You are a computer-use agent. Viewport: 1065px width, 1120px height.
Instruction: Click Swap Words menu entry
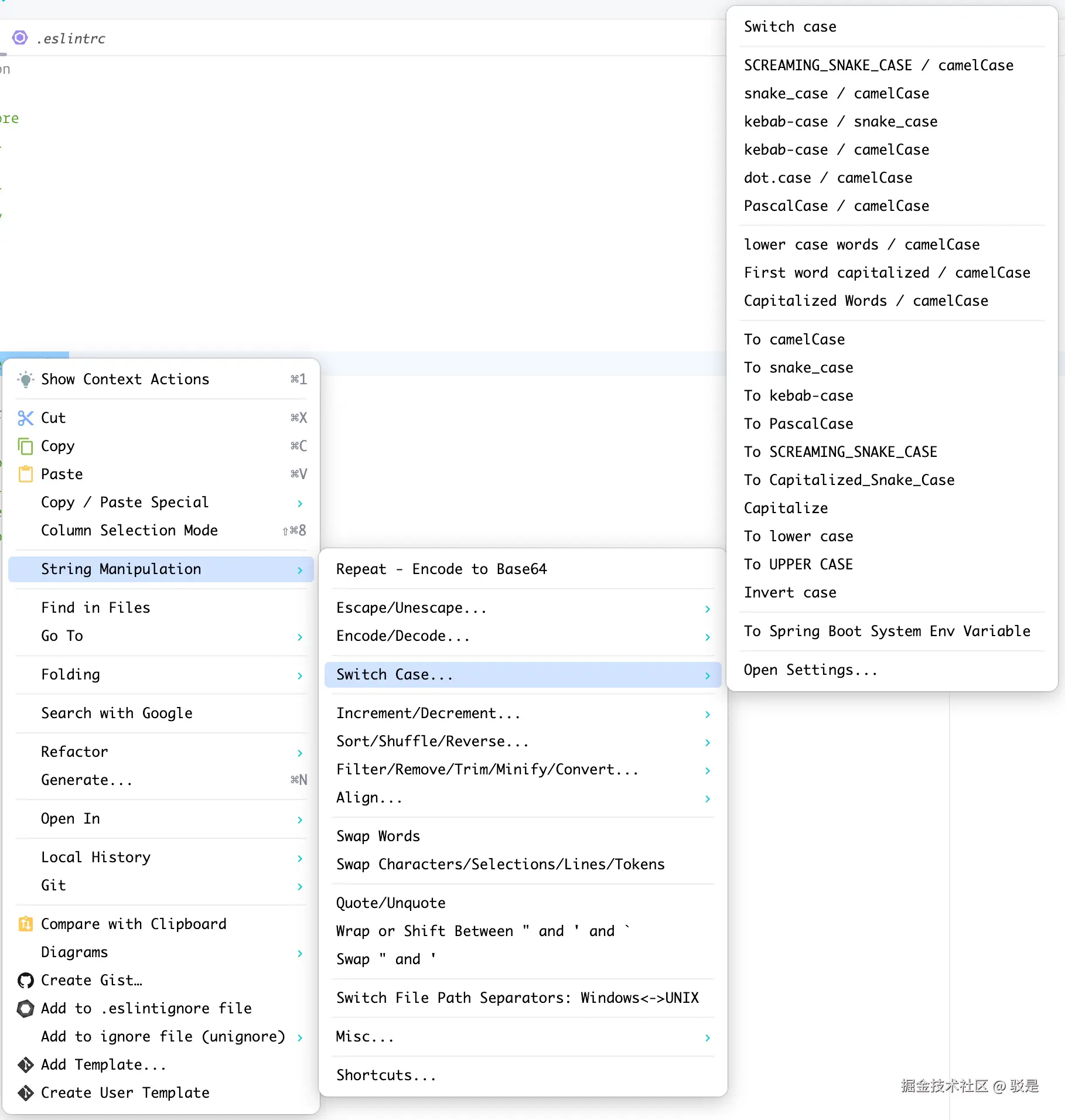(378, 836)
